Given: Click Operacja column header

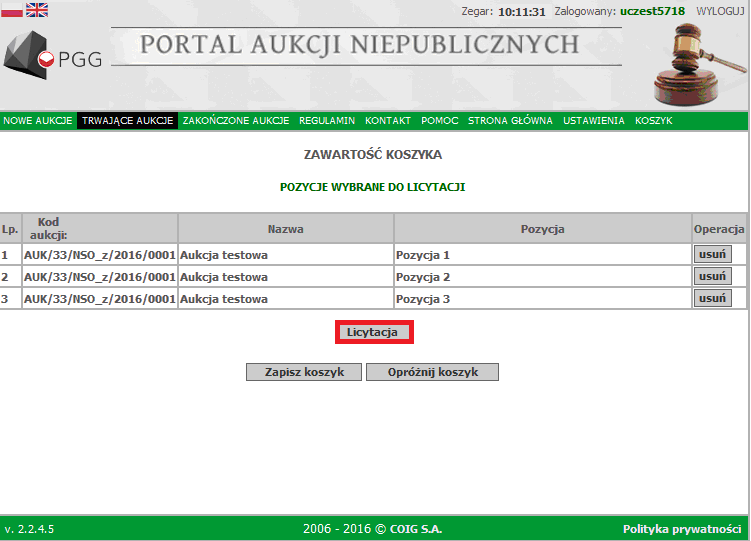Looking at the screenshot, I should pyautogui.click(x=719, y=229).
